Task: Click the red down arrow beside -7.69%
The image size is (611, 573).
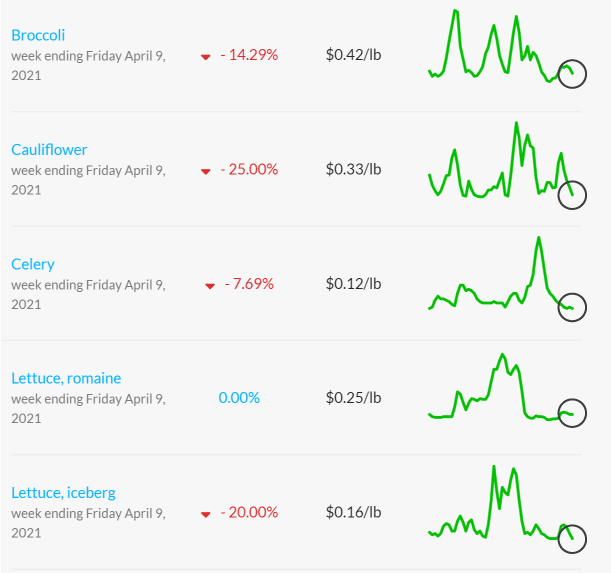Action: 210,286
